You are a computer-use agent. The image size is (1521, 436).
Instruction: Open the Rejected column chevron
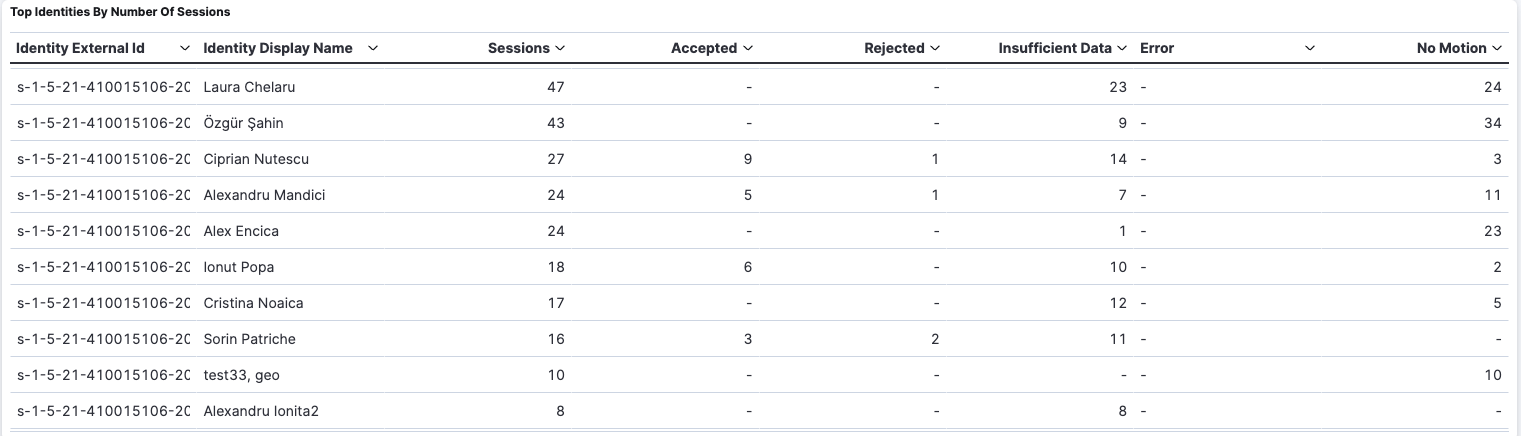(935, 48)
